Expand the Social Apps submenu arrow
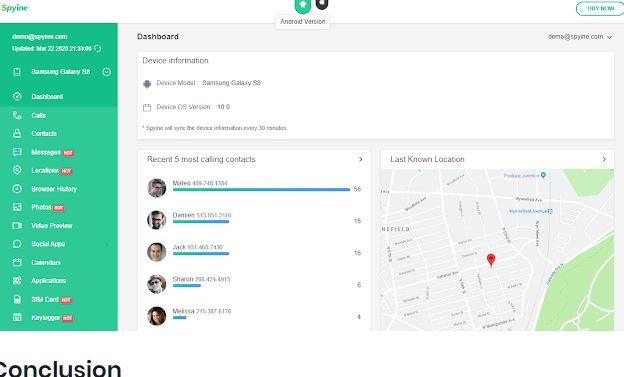Screen dimensions: 624x377 [x=106, y=244]
